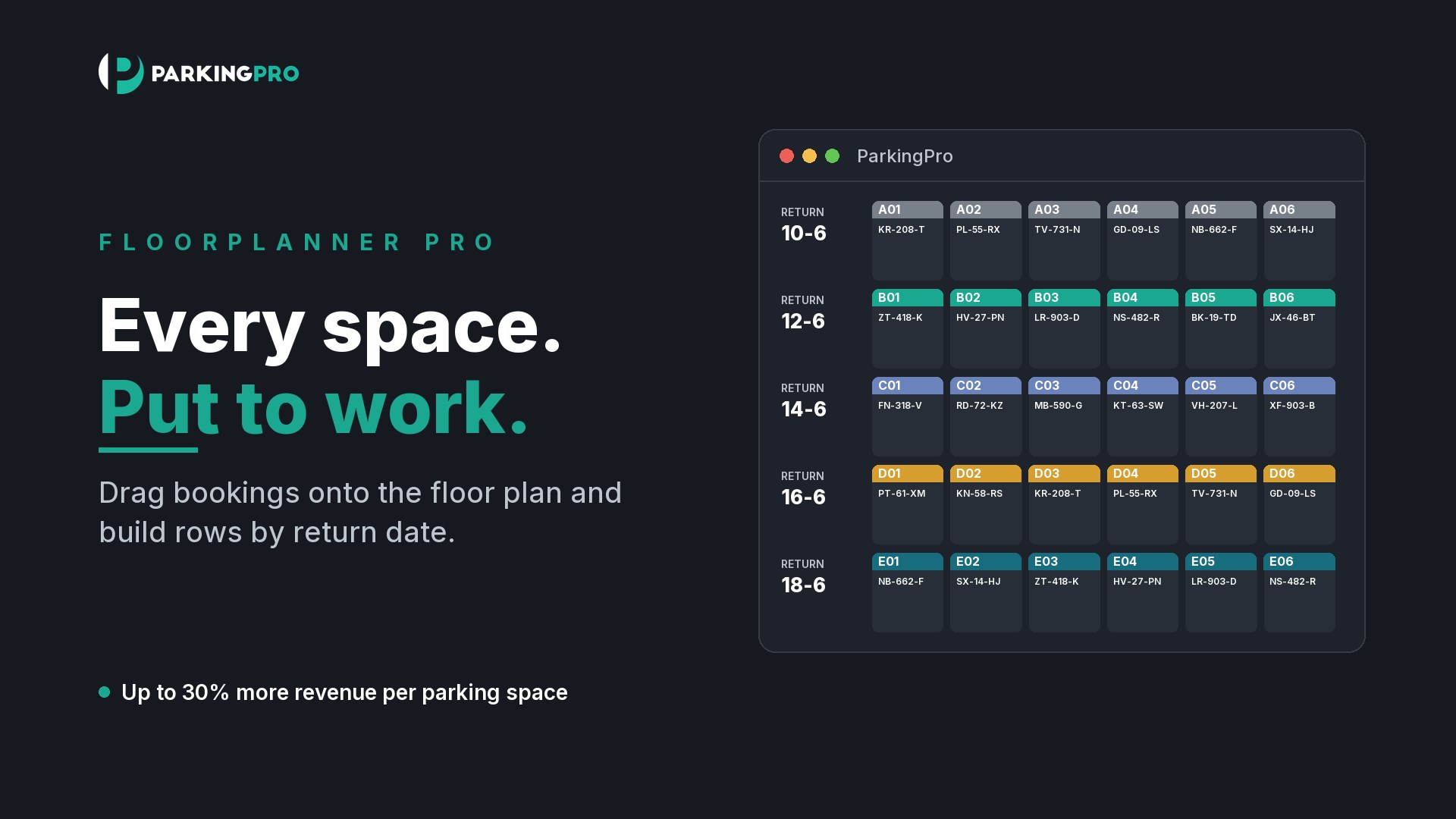
Task: Choose space D04 plate PL-55-RX
Action: [x=1142, y=504]
